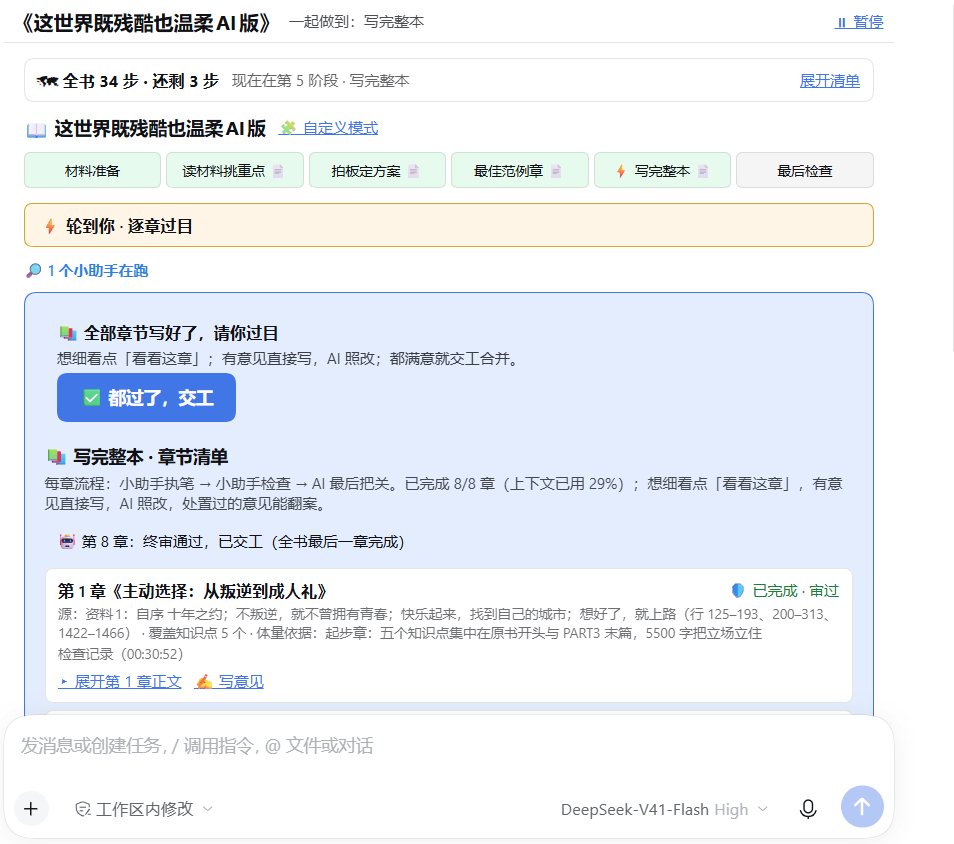The height and width of the screenshot is (844, 954).
Task: Click the microphone voice input icon
Action: click(x=808, y=809)
